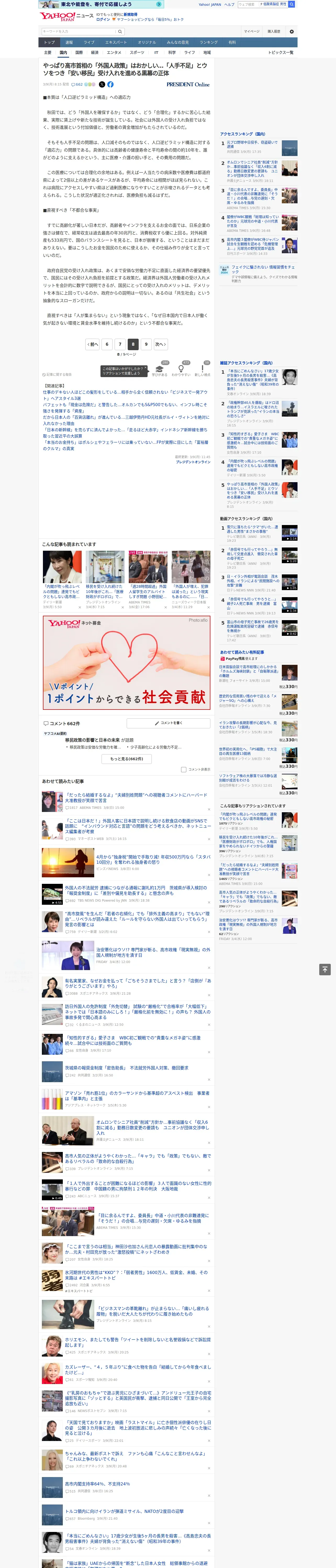
Task: Open related link about ビジネスで一発アウト hairstyles
Action: pos(125,396)
